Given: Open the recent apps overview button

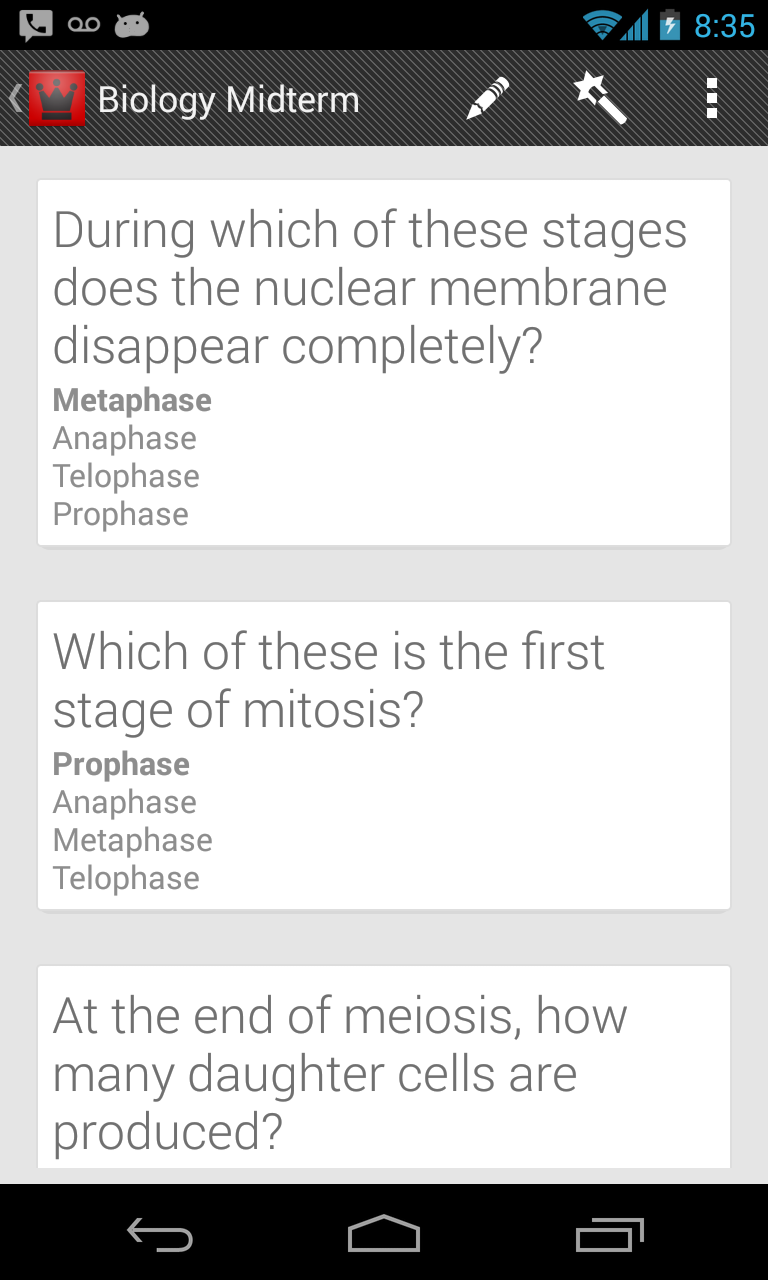Looking at the screenshot, I should 609,1234.
